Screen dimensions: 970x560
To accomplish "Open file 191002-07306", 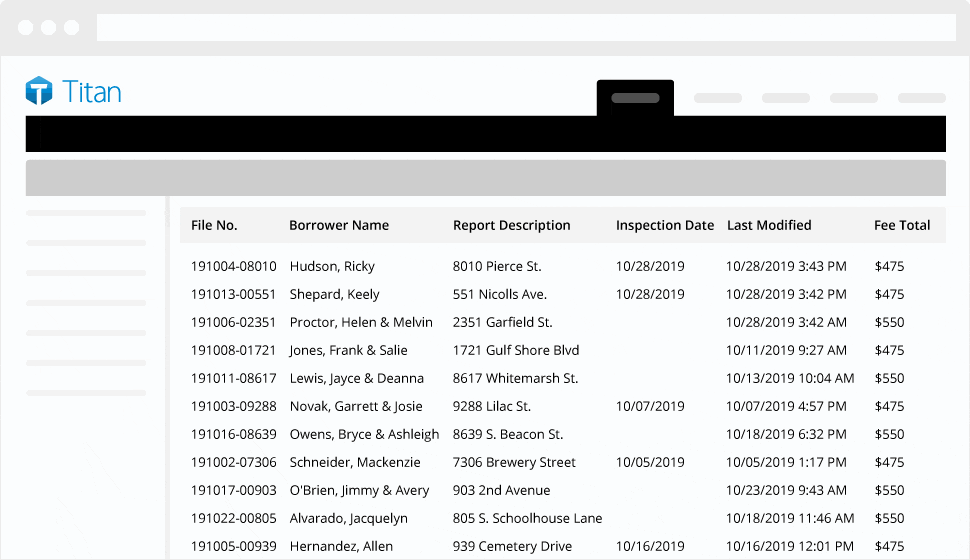I will (x=234, y=462).
